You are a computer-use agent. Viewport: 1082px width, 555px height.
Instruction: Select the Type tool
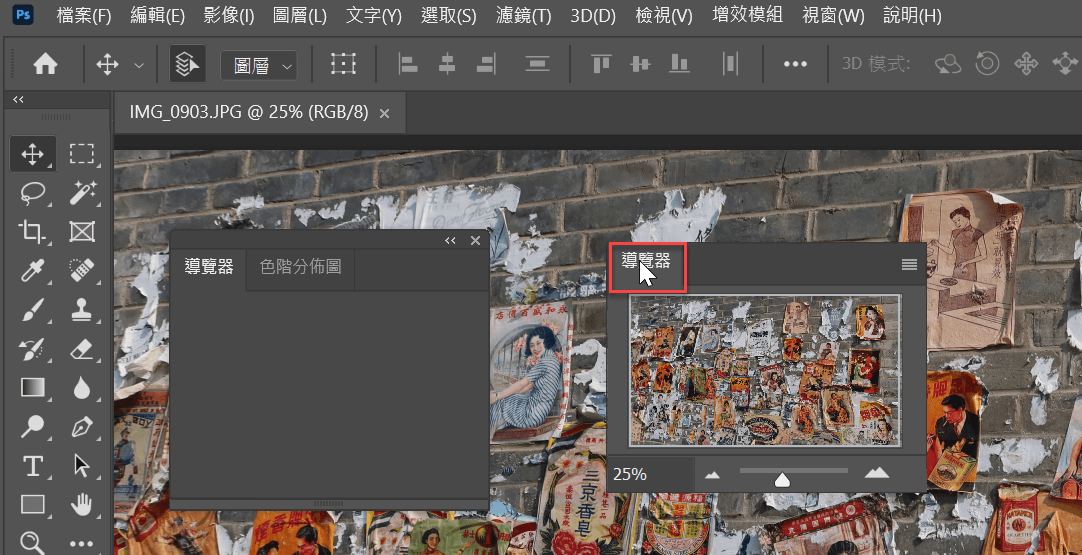coord(32,466)
